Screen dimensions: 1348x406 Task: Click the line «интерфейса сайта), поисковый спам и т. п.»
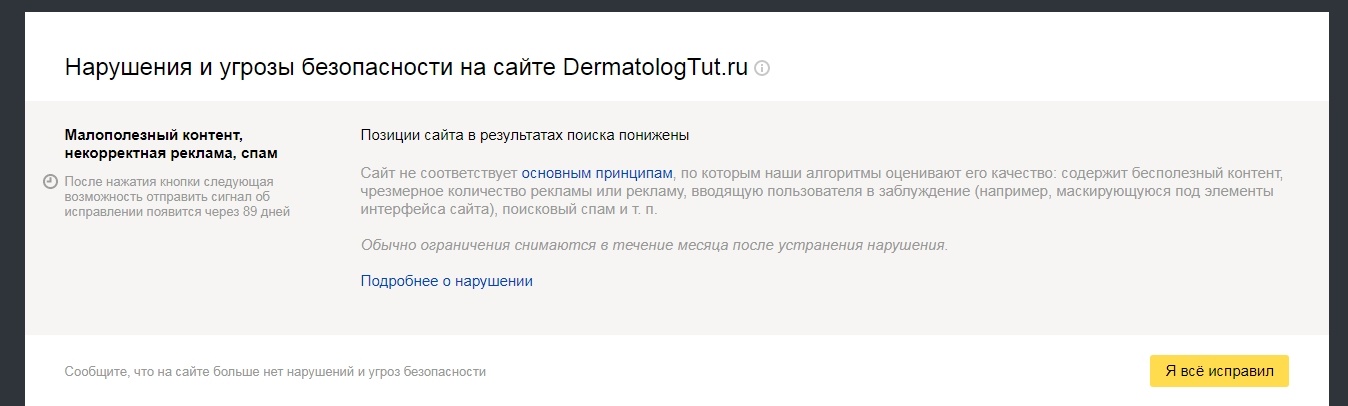509,211
